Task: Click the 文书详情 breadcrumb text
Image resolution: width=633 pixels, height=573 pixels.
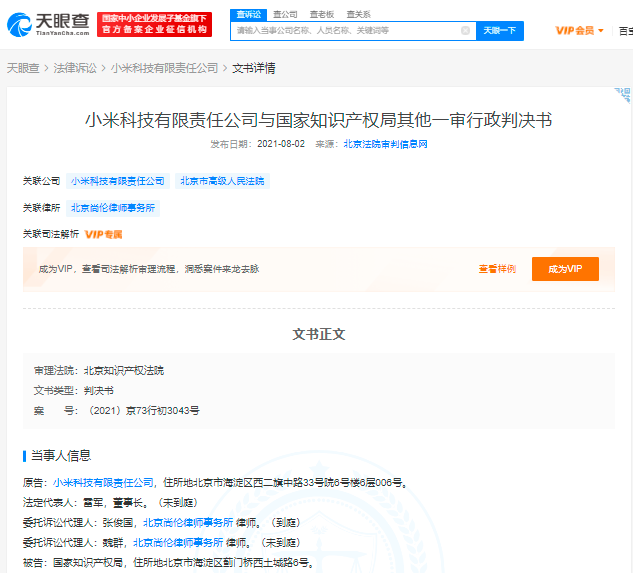Action: click(254, 68)
